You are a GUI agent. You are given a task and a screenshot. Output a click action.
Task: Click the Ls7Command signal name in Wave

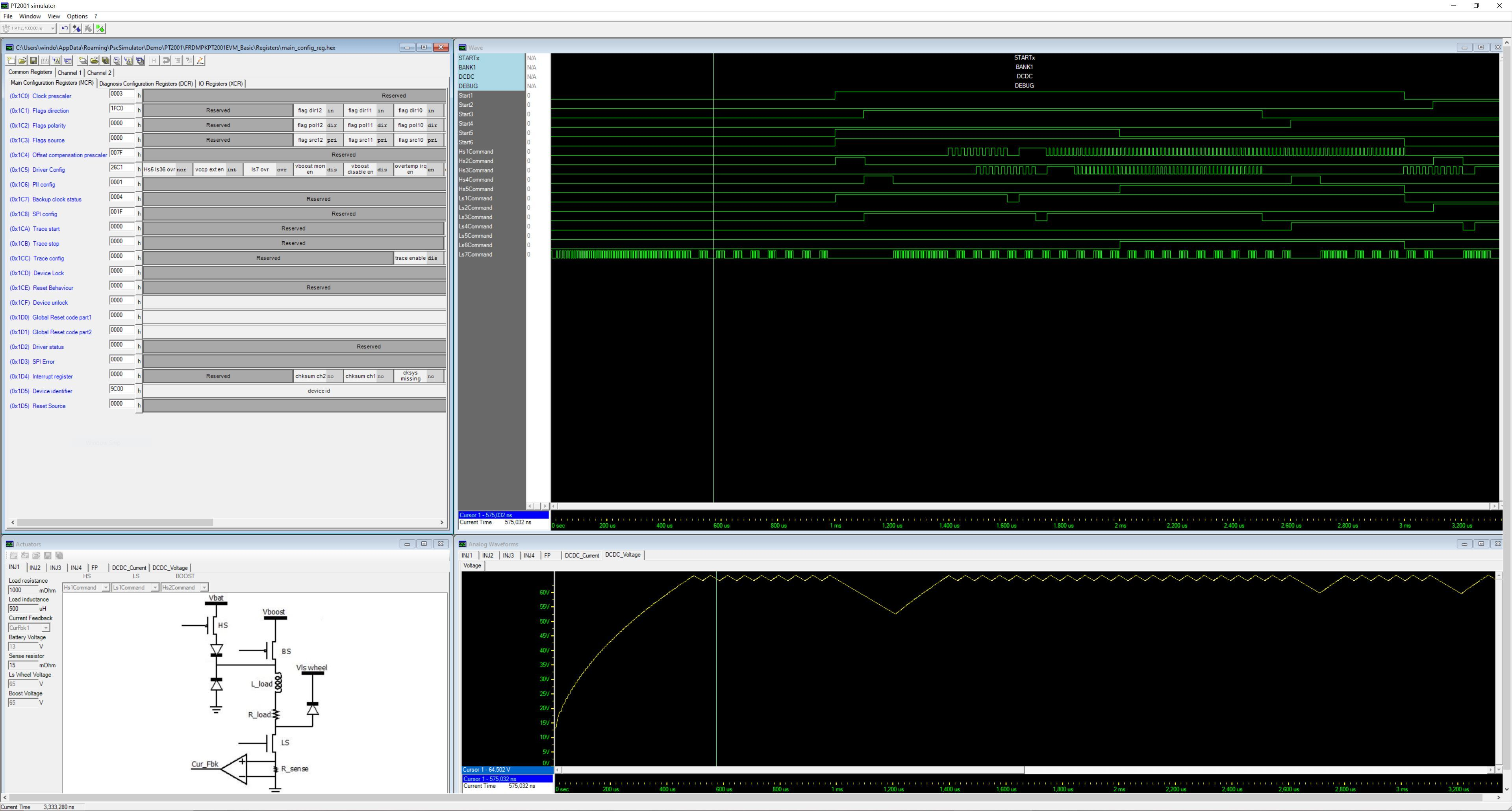(475, 255)
